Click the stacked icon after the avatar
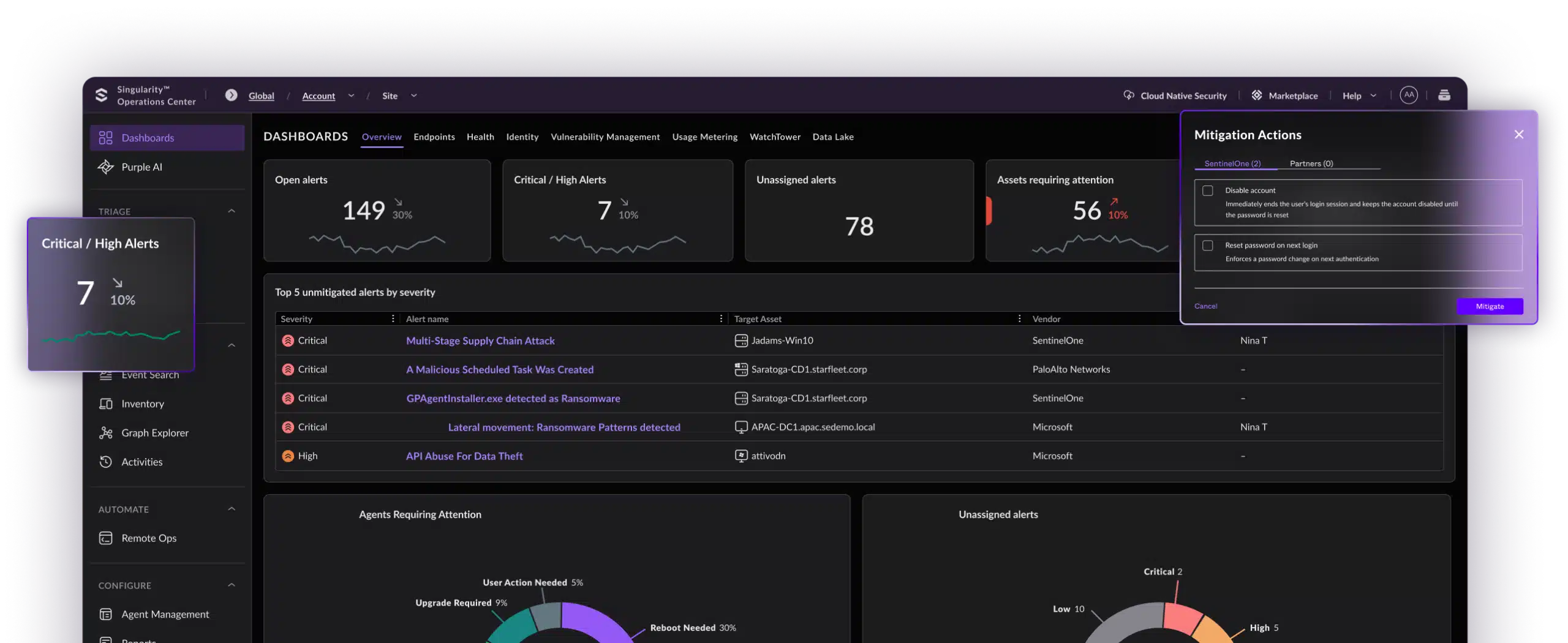The width and height of the screenshot is (1568, 643). pyautogui.click(x=1444, y=95)
